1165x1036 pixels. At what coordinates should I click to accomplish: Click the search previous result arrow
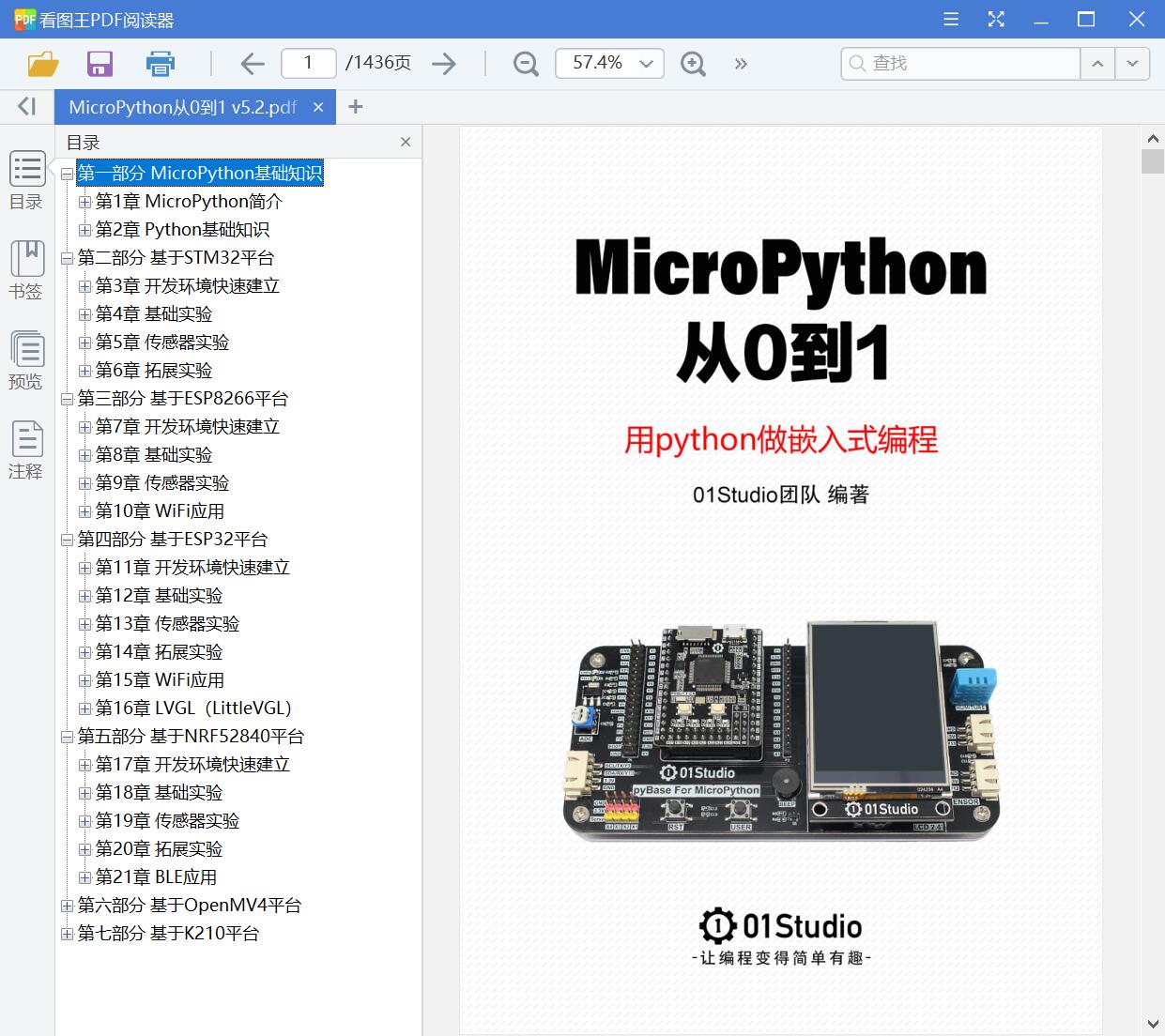pos(1096,63)
